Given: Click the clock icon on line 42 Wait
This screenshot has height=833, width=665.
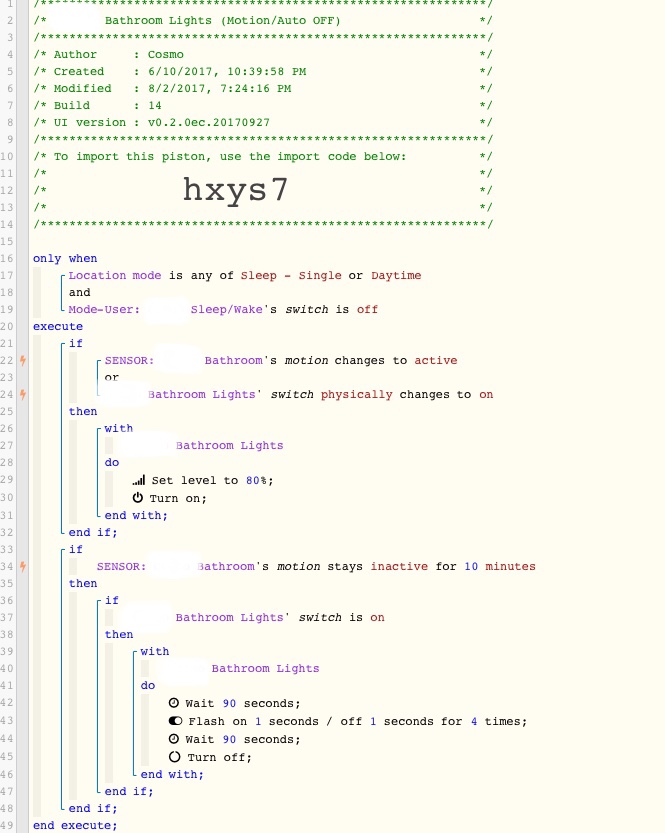Looking at the screenshot, I should (174, 703).
